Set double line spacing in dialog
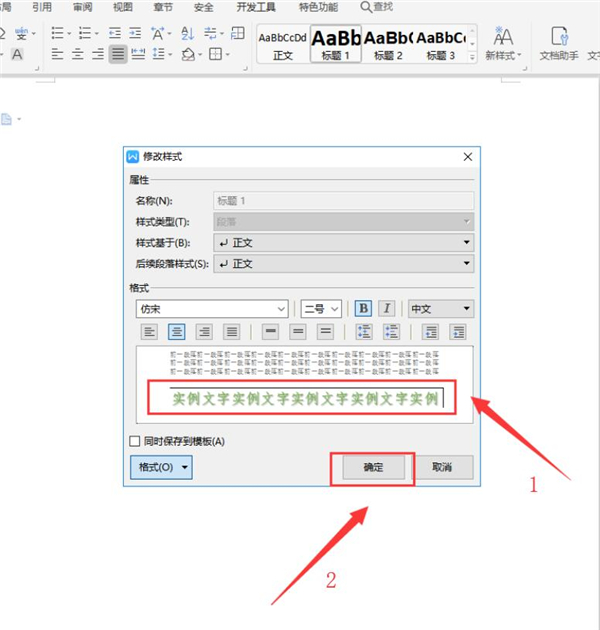 [326, 332]
